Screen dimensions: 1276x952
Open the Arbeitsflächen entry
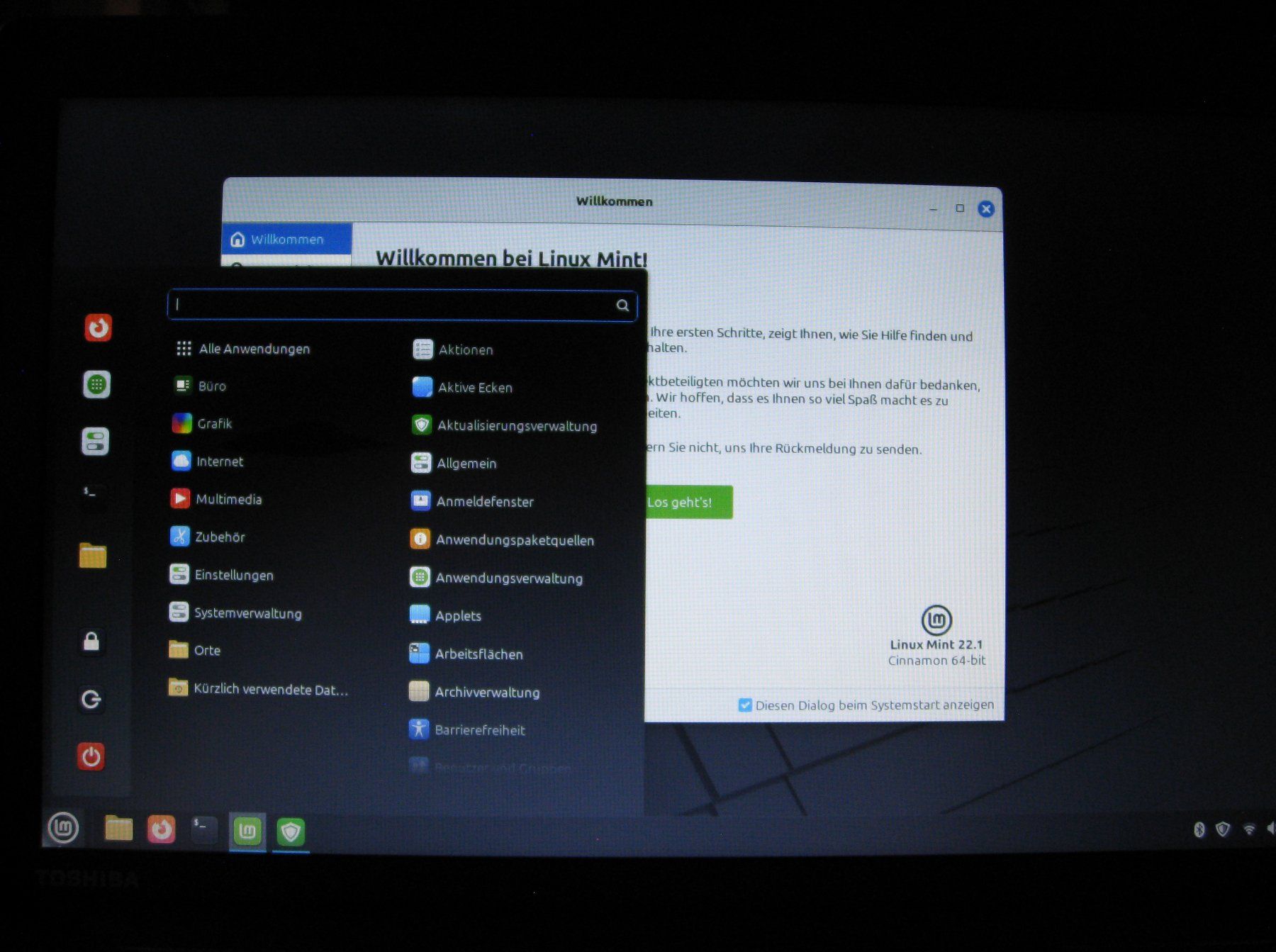466,654
